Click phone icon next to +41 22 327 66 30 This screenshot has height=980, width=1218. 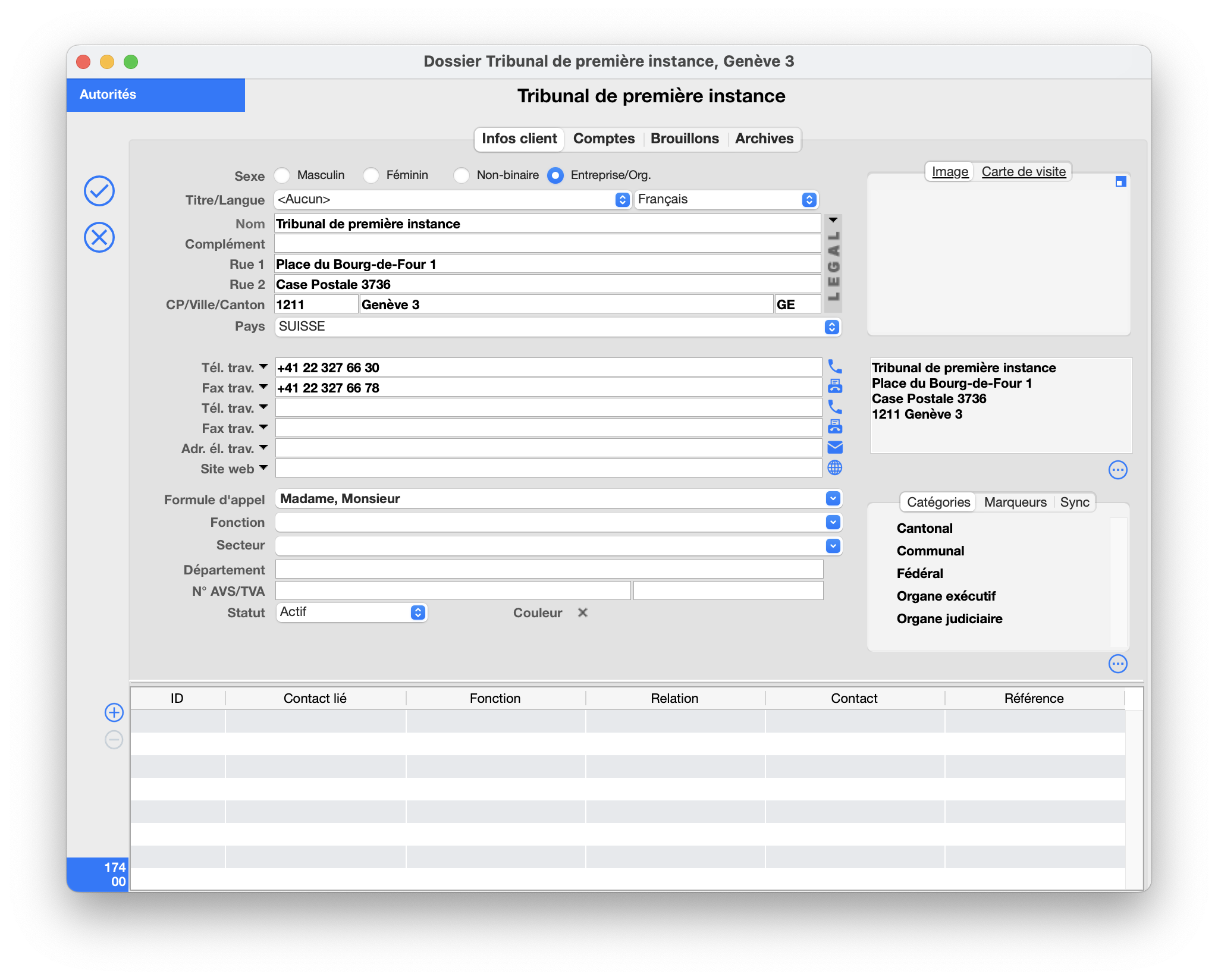835,367
